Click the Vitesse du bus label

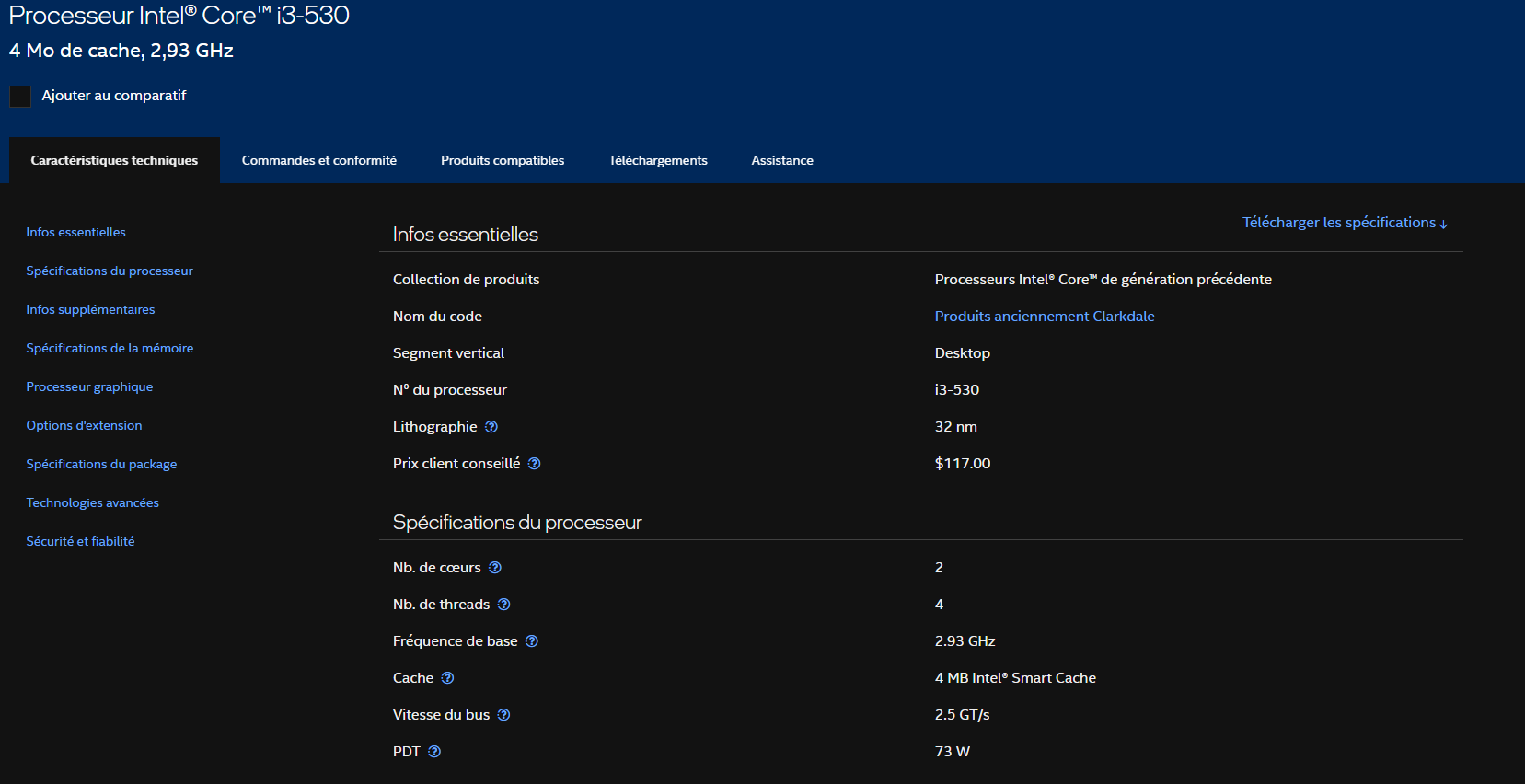click(x=441, y=715)
